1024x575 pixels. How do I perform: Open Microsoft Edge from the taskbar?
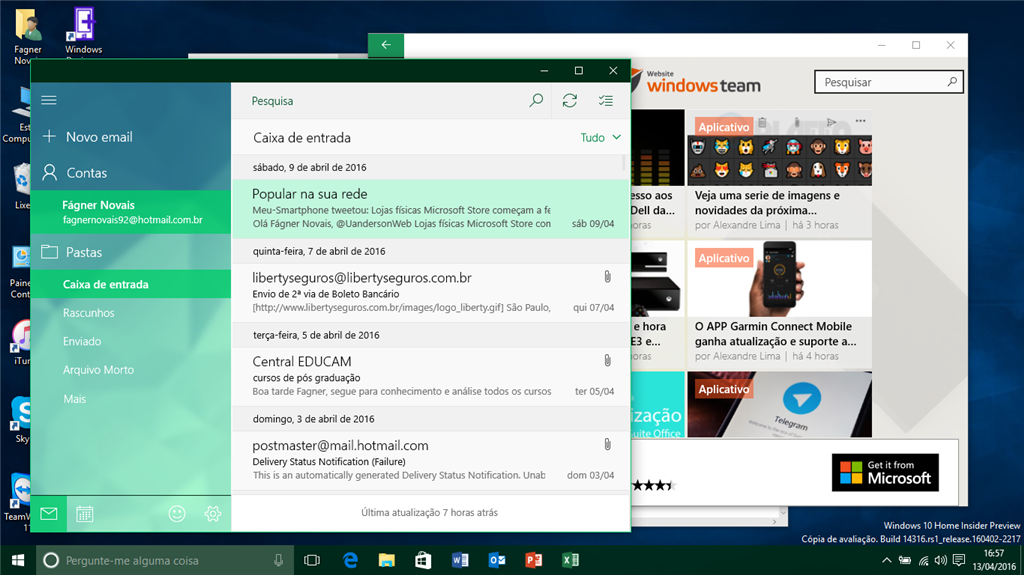[x=351, y=560]
